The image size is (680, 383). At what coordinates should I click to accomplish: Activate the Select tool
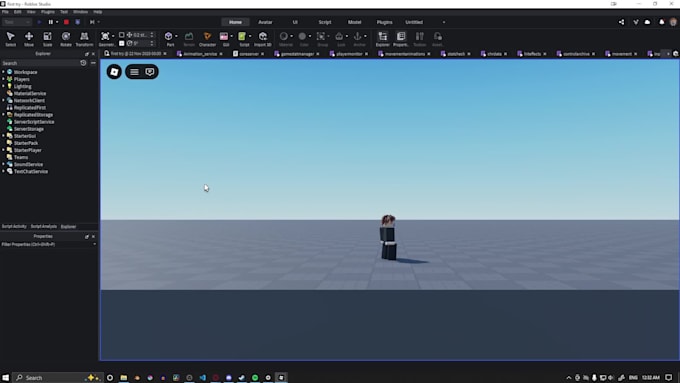(x=10, y=39)
